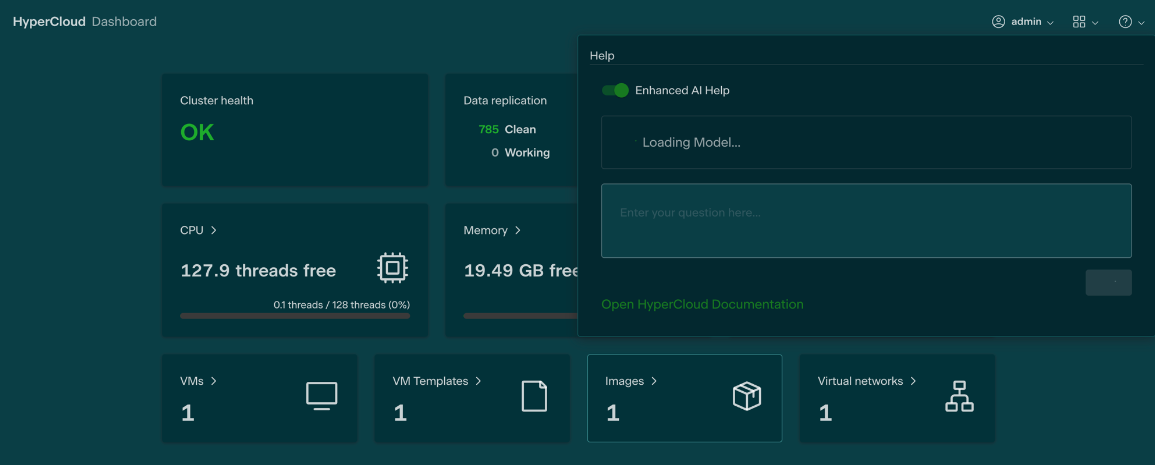This screenshot has width=1155, height=465.
Task: Open the VM Templates section
Action: pyautogui.click(x=437, y=381)
